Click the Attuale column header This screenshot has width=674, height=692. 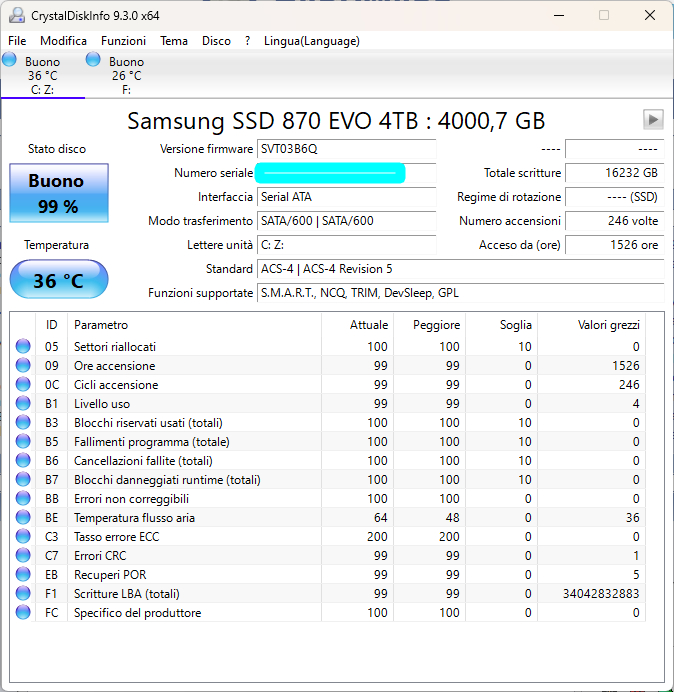point(358,325)
